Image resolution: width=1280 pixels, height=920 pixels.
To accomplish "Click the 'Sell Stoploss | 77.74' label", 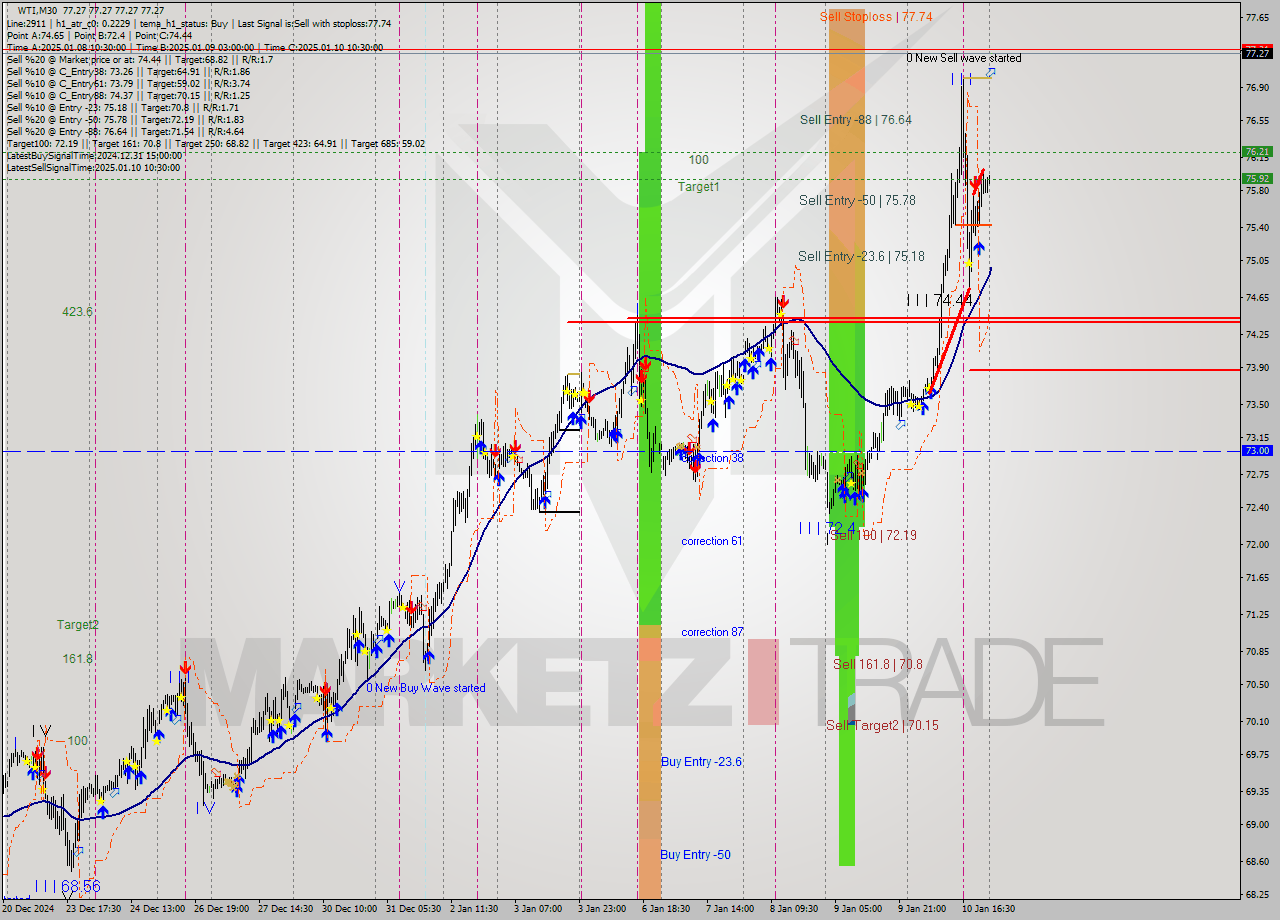I will click(876, 17).
